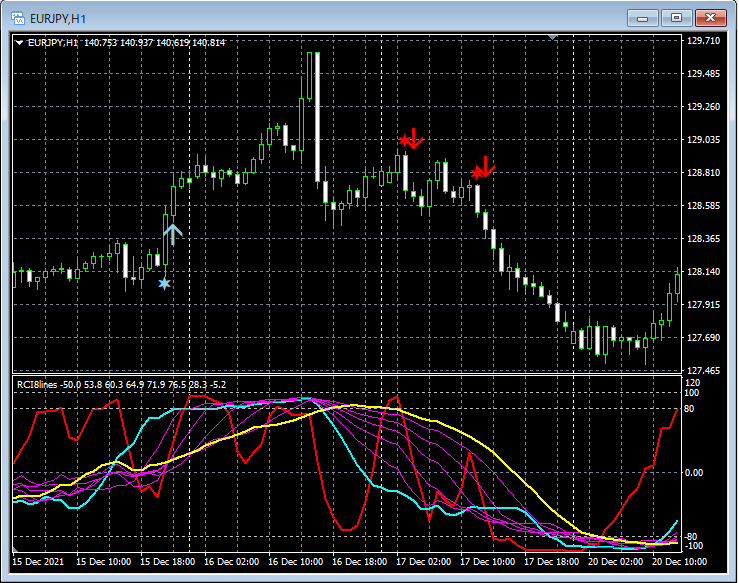Click the 128.365 price scale label
Viewport: 739px width, 583px height.
(704, 238)
